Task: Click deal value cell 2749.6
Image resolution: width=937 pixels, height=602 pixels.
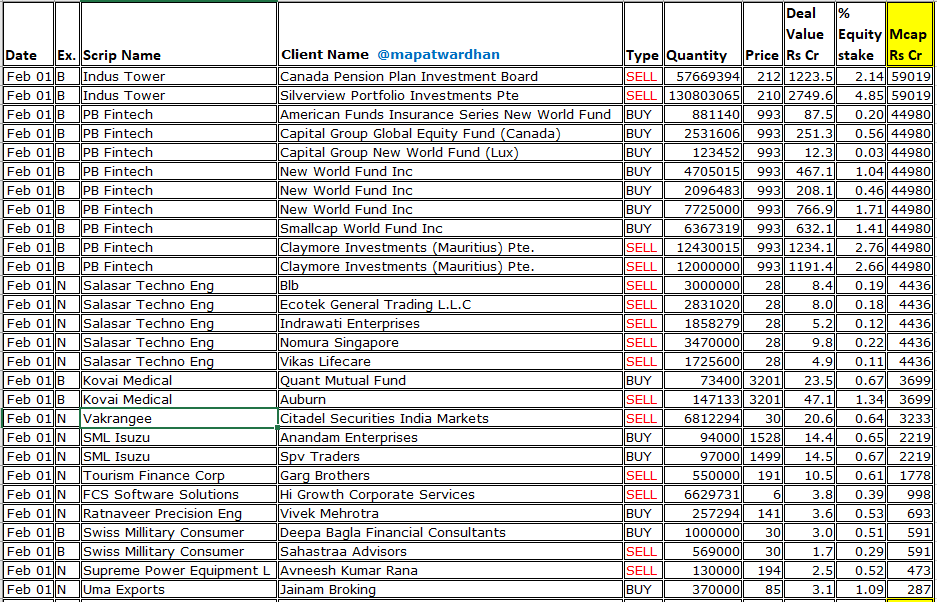Action: (810, 96)
